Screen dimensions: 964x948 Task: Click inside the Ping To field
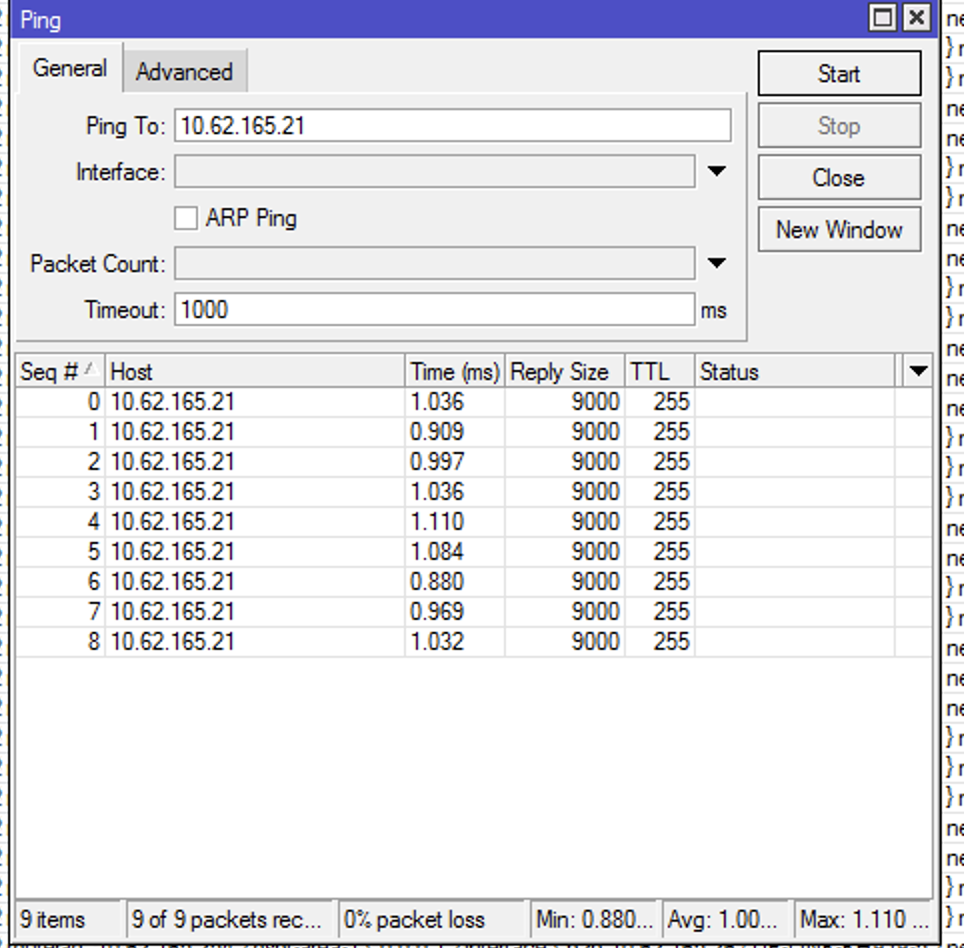450,124
